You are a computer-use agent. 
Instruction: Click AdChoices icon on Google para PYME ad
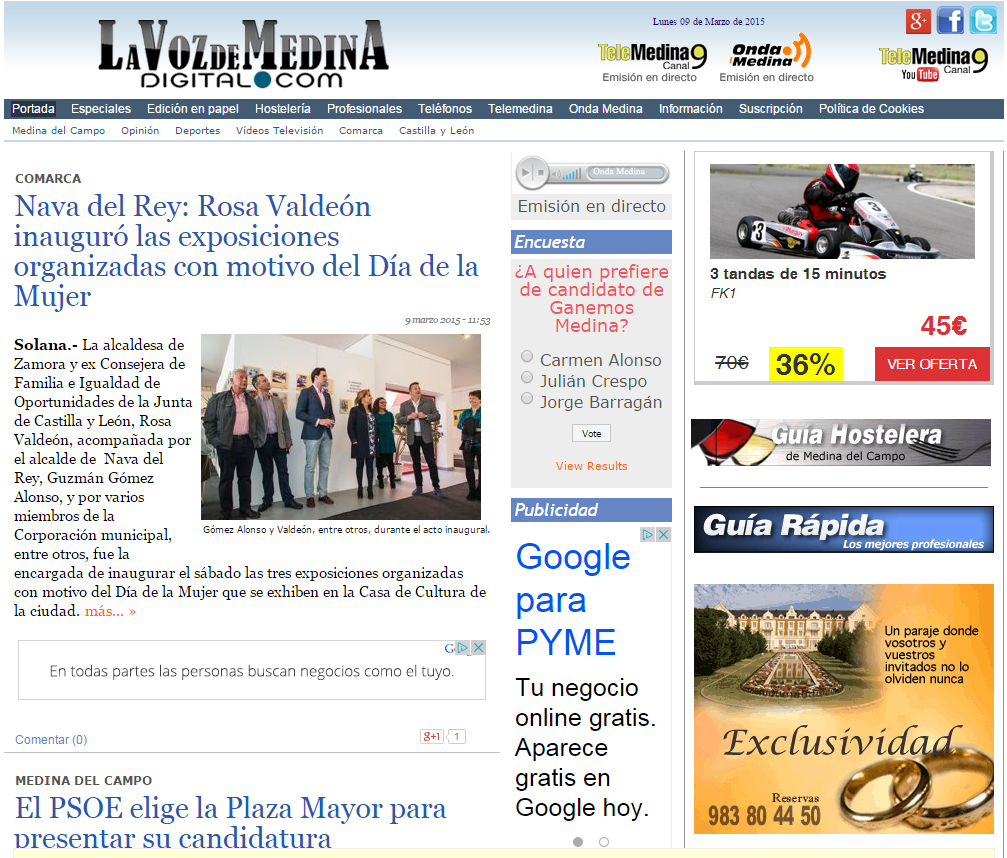tap(647, 534)
